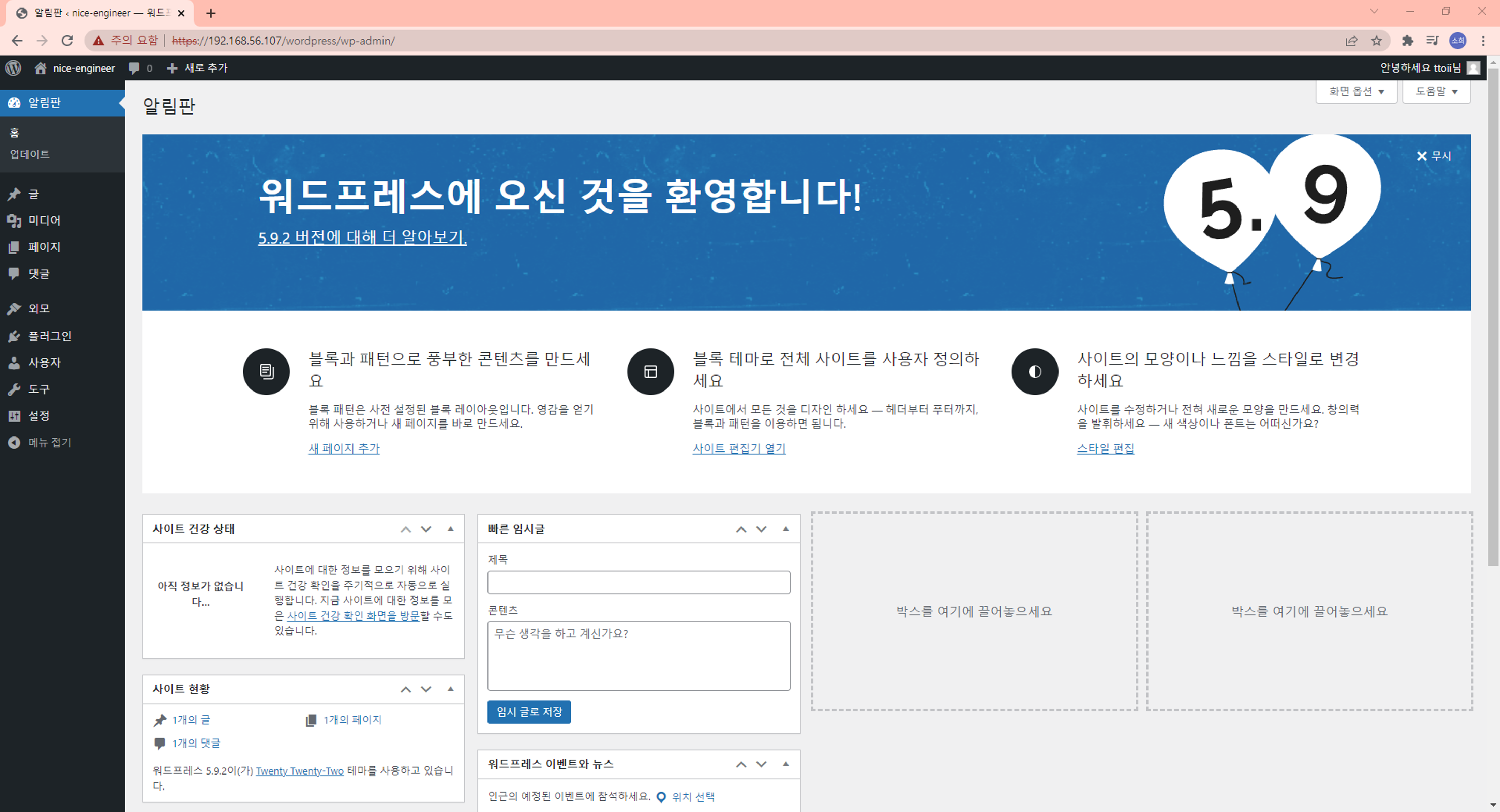Open the 외모 (Appearance) sidebar menu
The height and width of the screenshot is (812, 1500).
pos(39,308)
